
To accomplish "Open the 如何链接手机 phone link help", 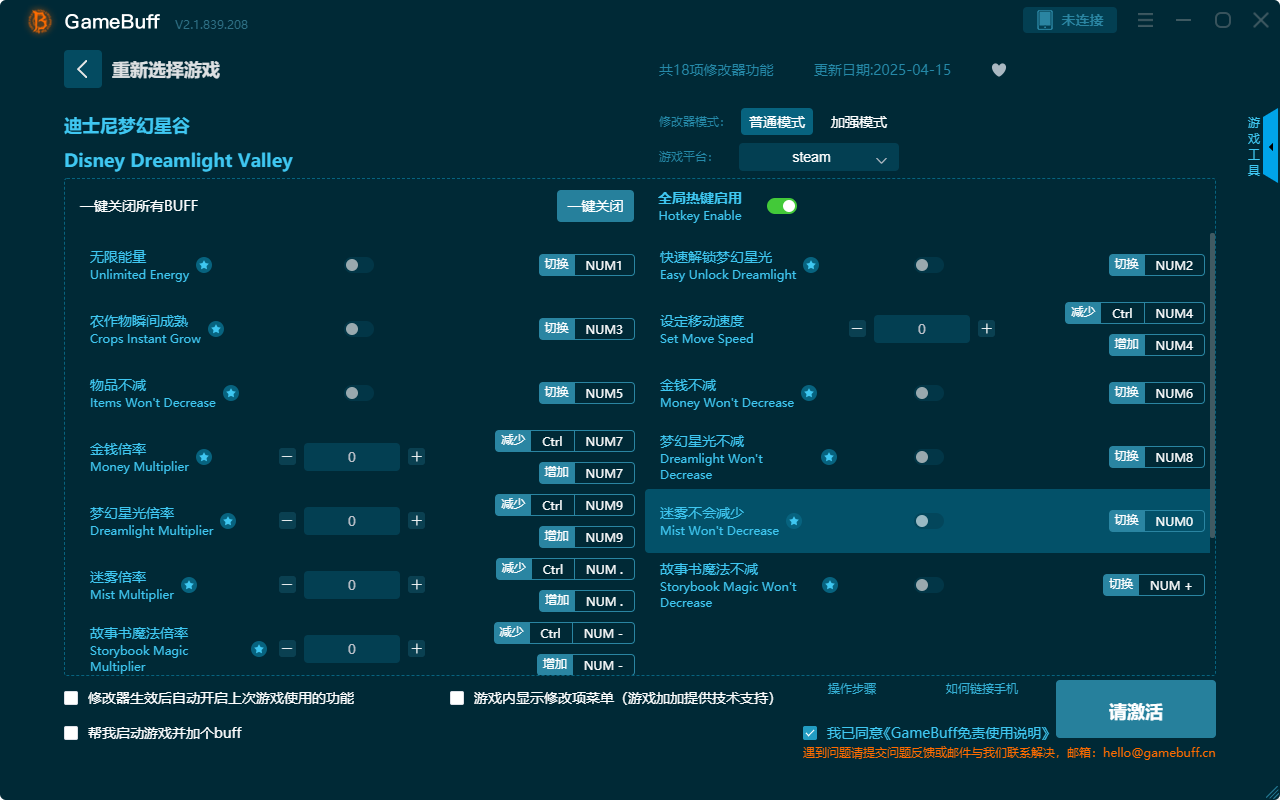I will pos(982,689).
